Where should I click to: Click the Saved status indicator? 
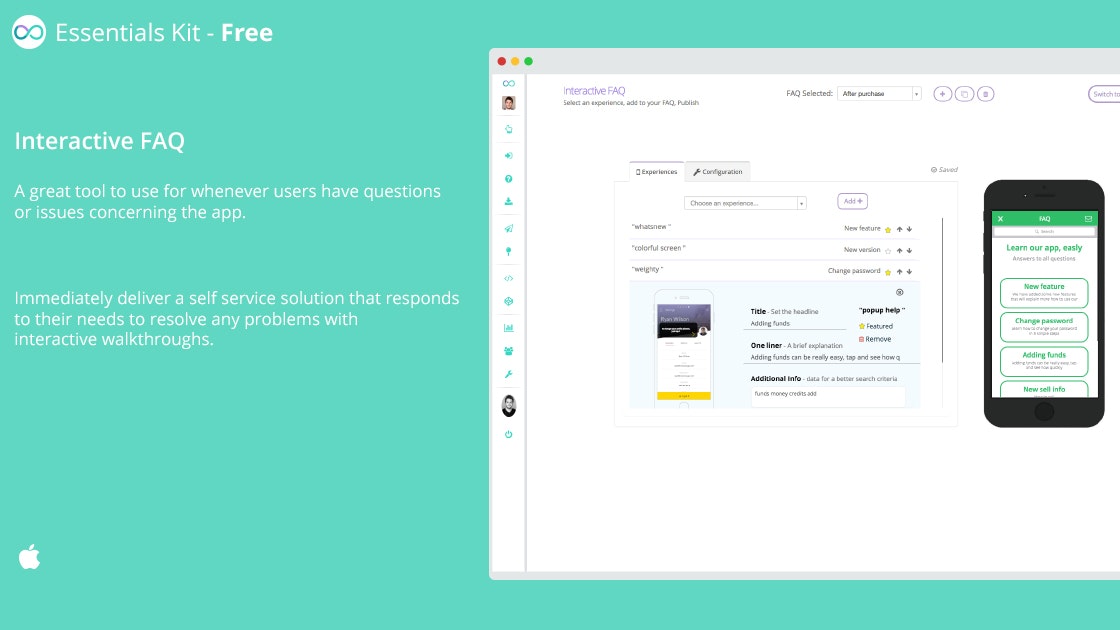click(x=944, y=170)
